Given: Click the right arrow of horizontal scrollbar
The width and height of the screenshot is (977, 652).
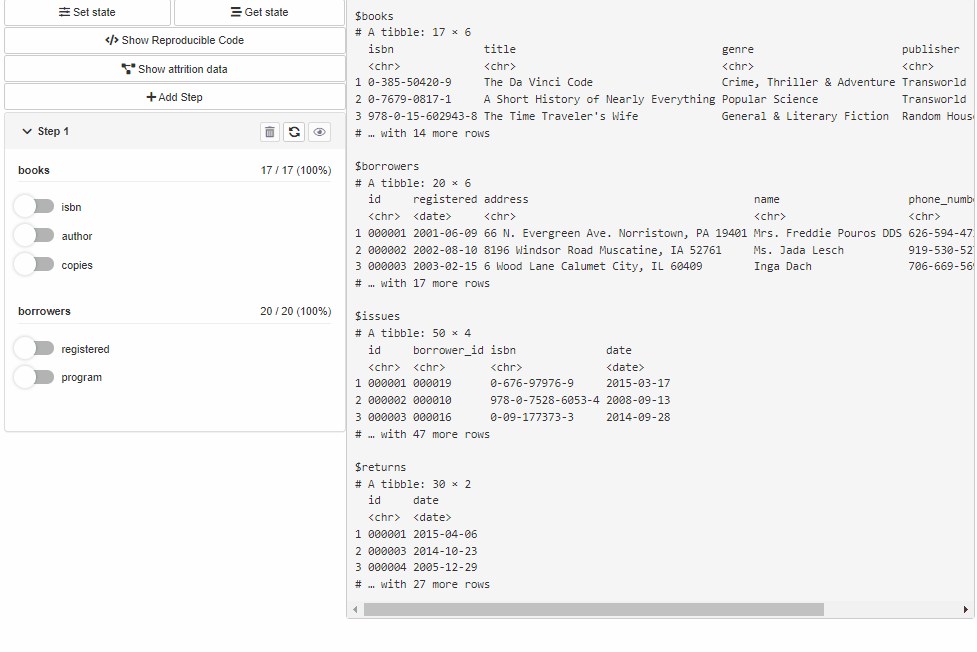Looking at the screenshot, I should [966, 609].
